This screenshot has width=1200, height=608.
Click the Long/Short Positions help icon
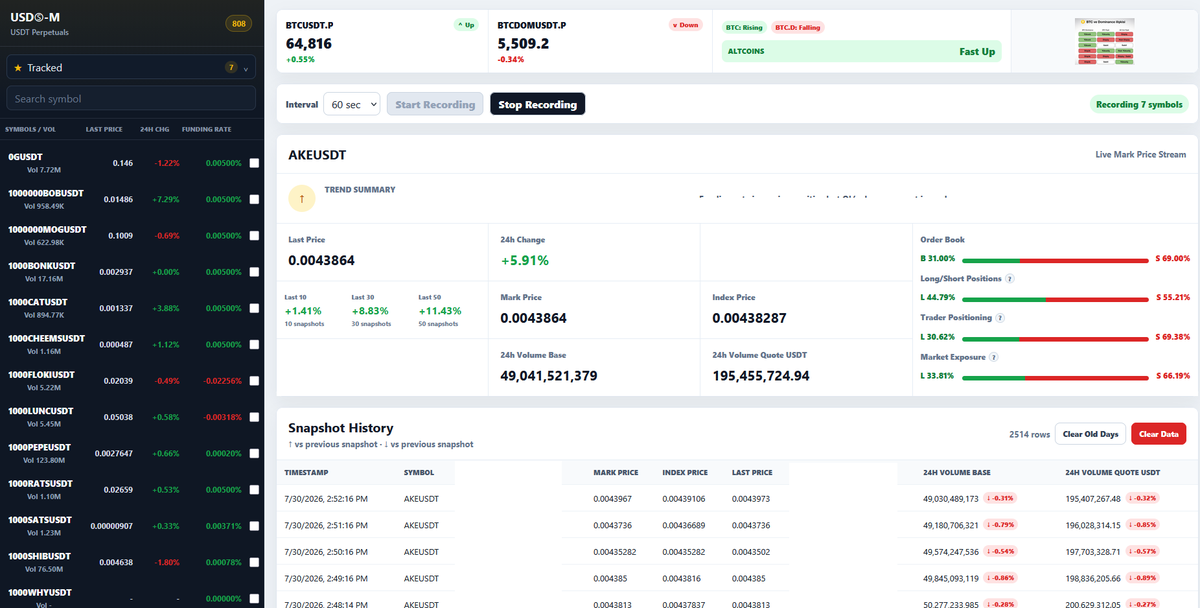click(1010, 279)
